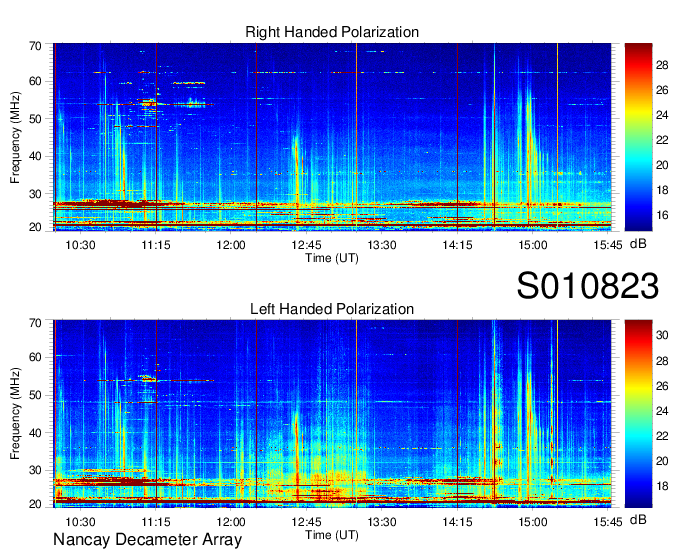Click the 13:30 time tick under Right Handed plot

(x=382, y=245)
